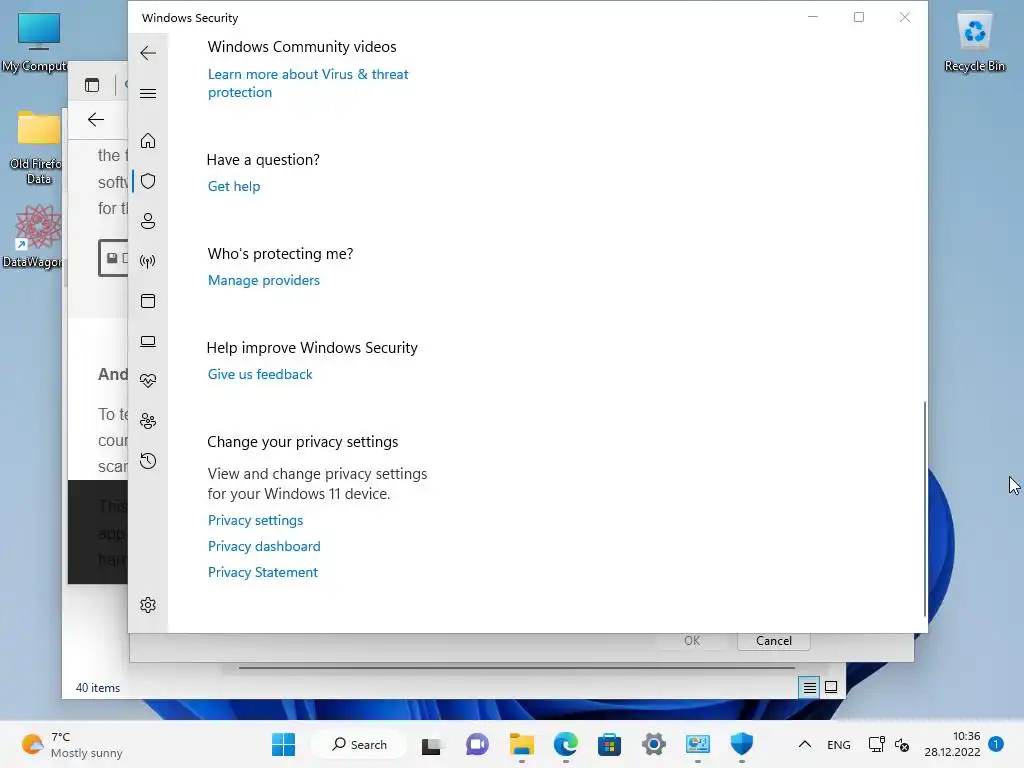Click the taskbar Search box
This screenshot has height=768, width=1024.
pos(359,744)
